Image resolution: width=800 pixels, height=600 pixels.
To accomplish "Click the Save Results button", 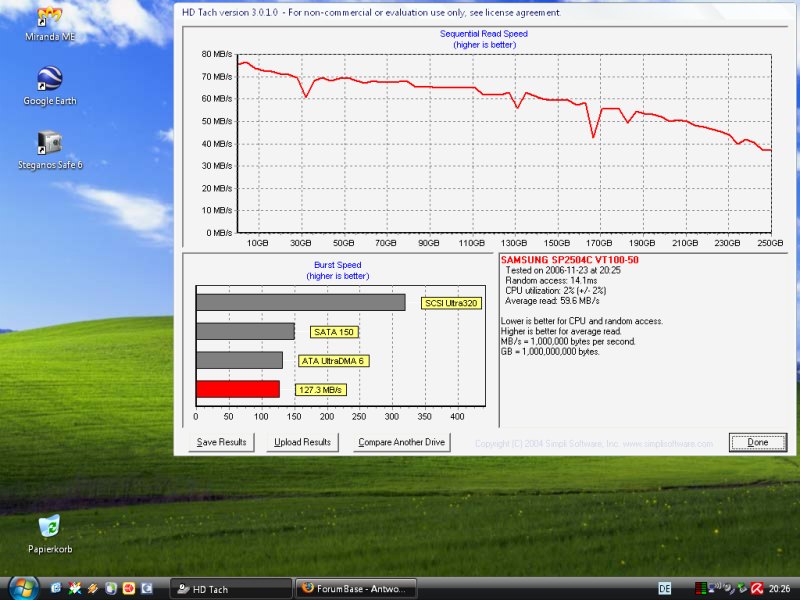I will coord(221,442).
